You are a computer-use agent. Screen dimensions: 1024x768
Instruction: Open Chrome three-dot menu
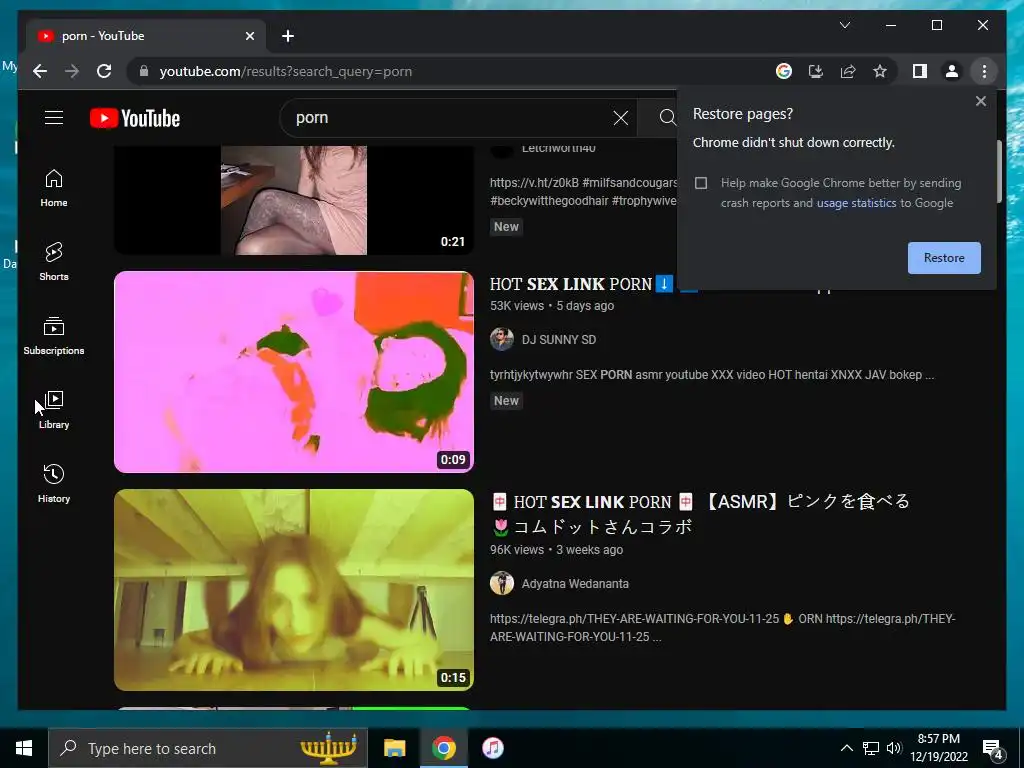click(984, 71)
